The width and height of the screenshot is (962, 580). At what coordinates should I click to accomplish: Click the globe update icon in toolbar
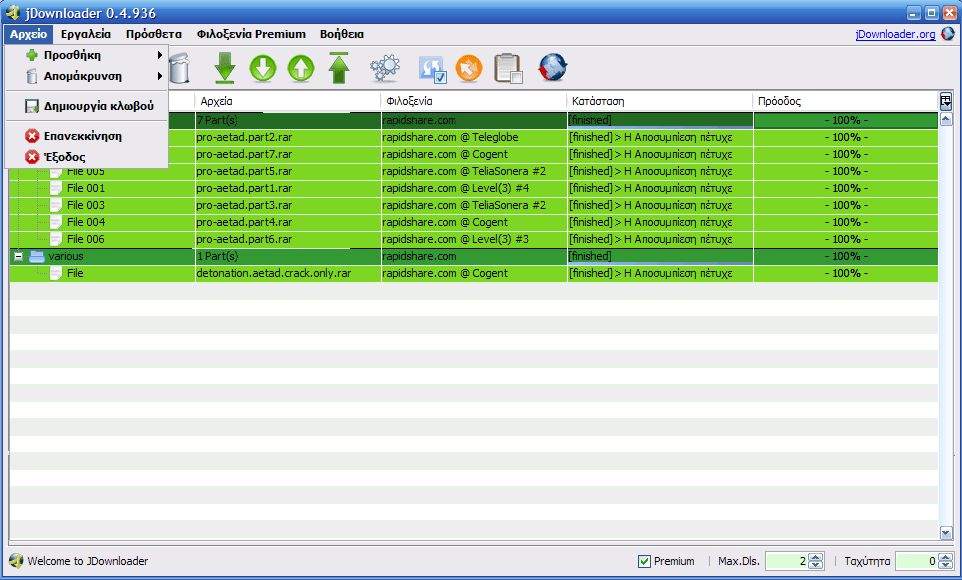tap(553, 68)
